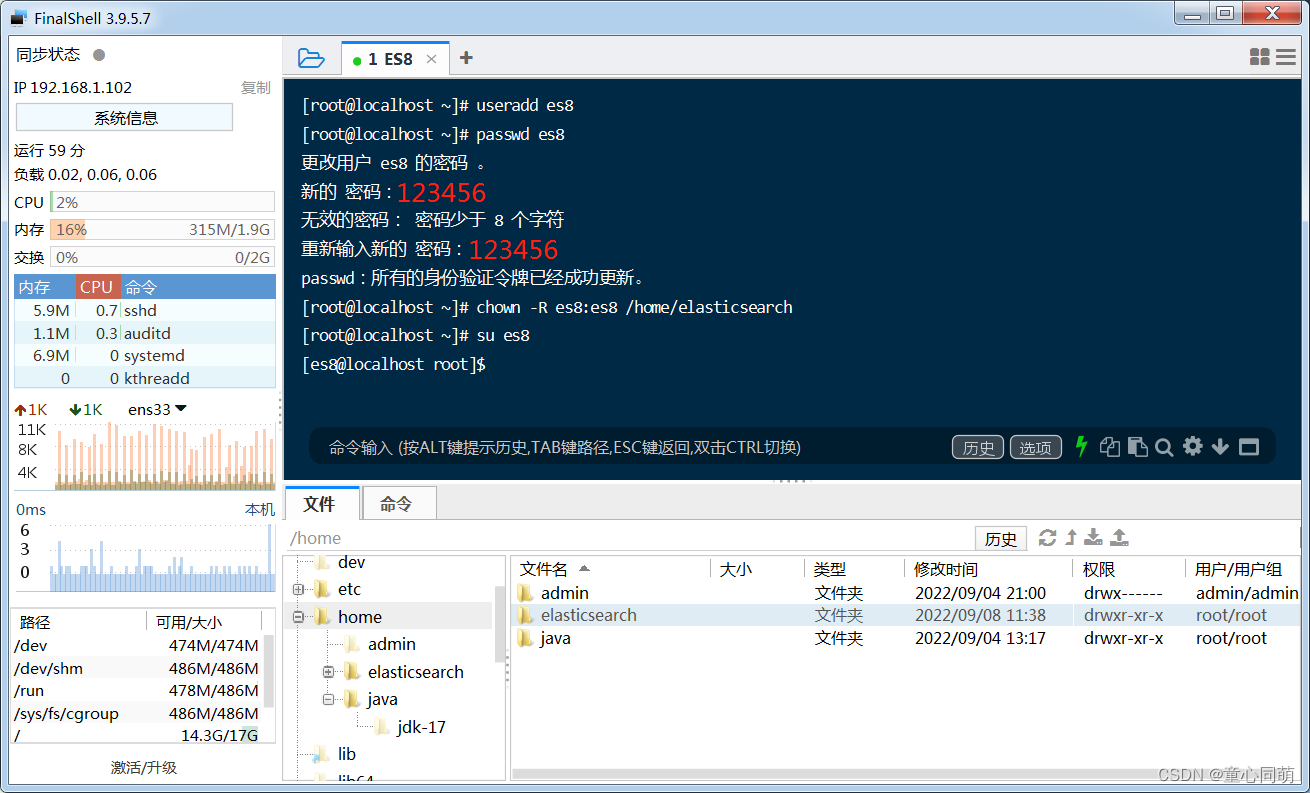Copy terminal text with copy icon

click(1109, 447)
